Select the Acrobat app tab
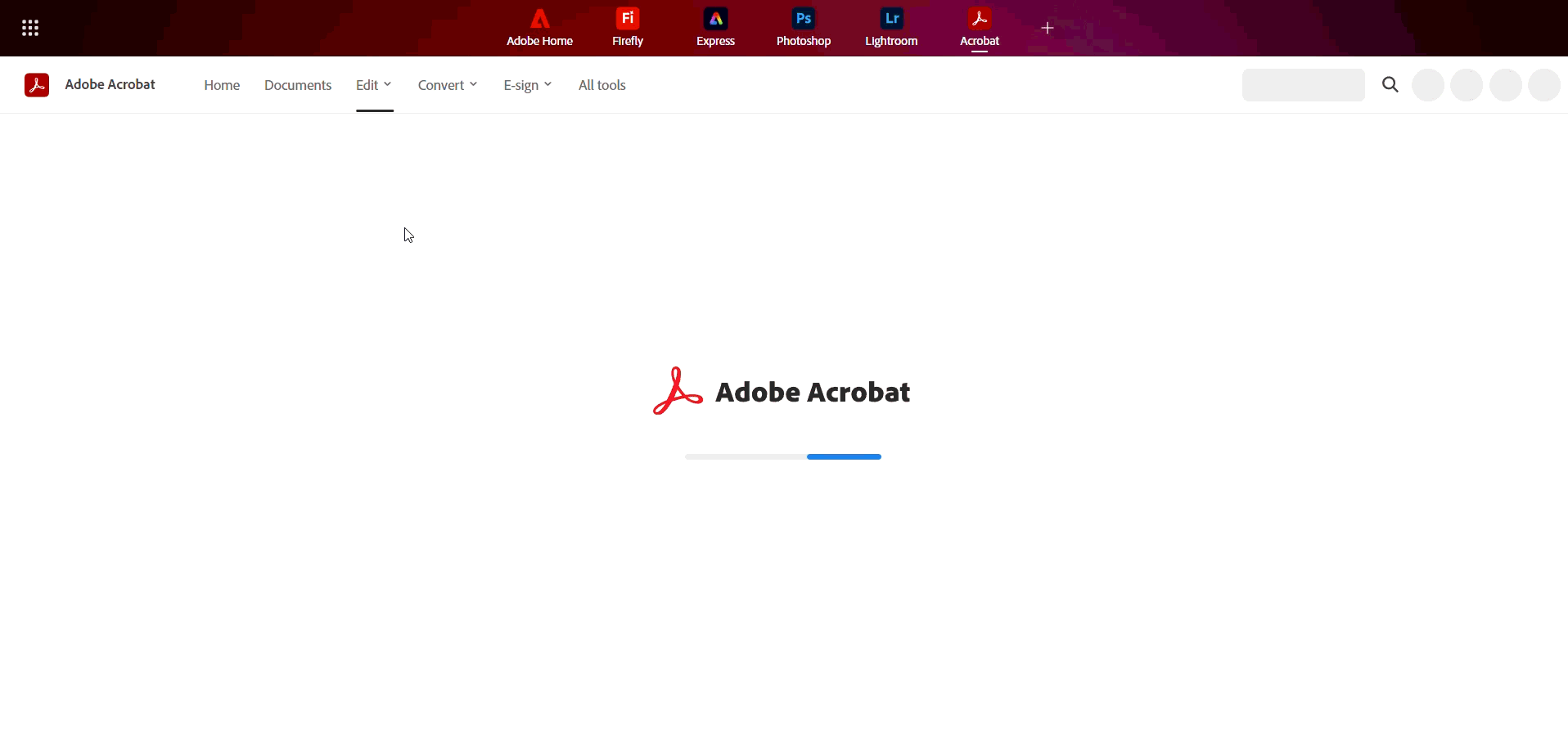 coord(980,28)
